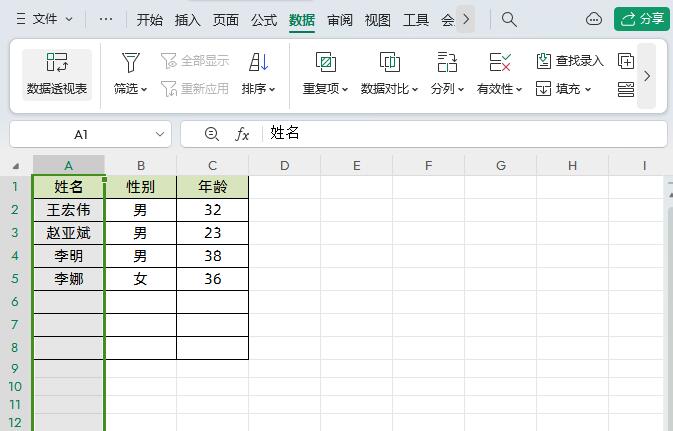Click the stacked rows icon below consolidate
Image resolution: width=673 pixels, height=431 pixels.
(626, 89)
